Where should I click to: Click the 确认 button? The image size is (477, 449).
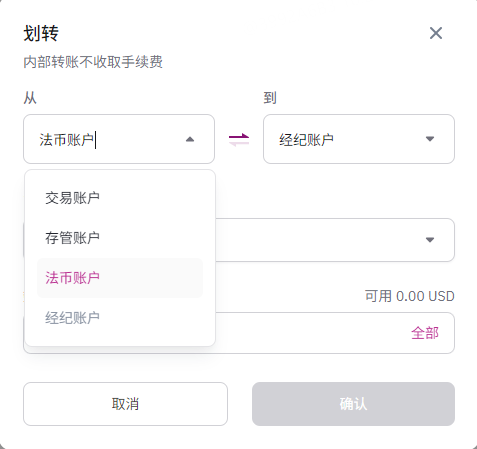click(x=353, y=404)
